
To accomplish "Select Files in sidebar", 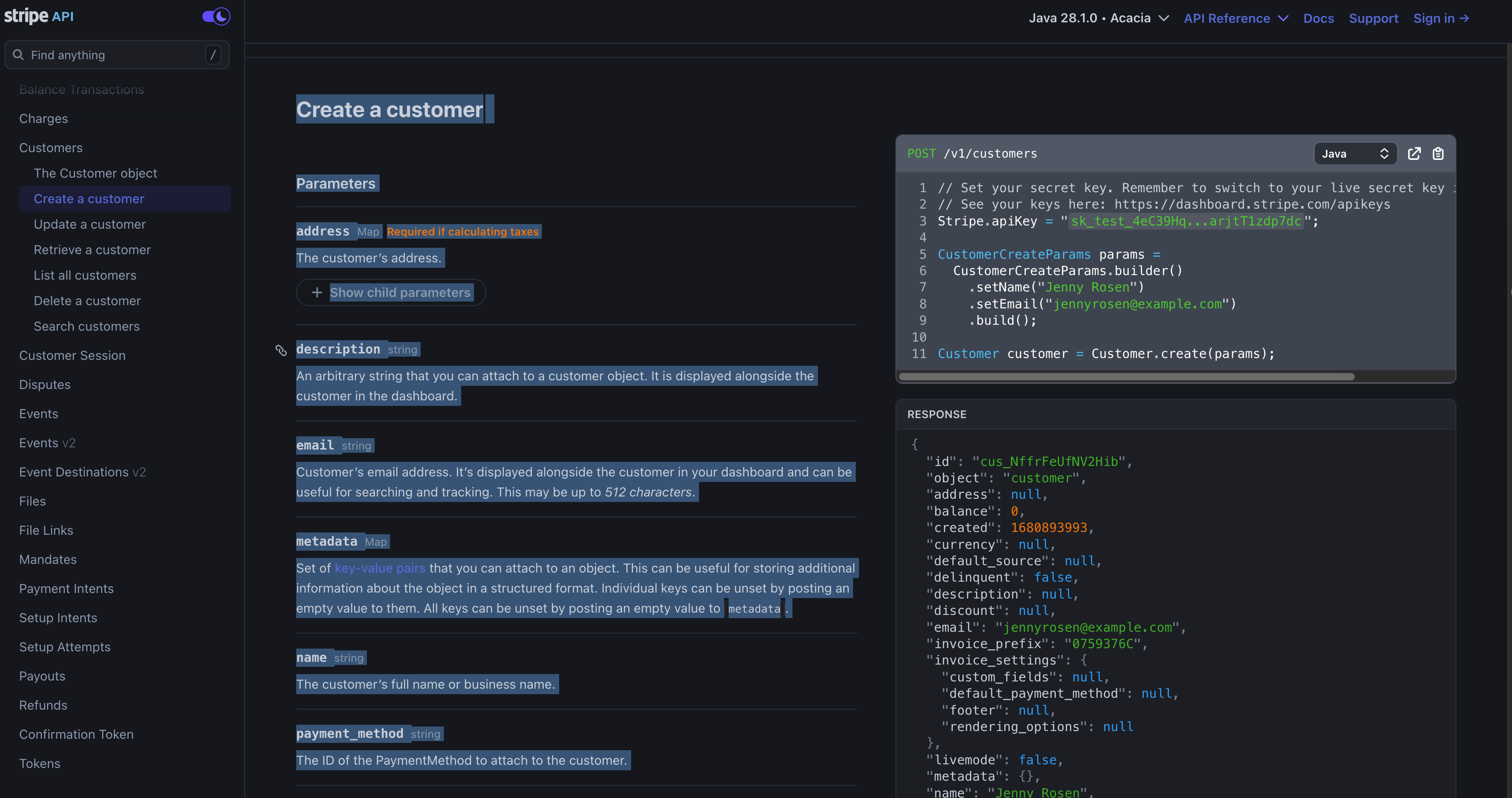I will coord(32,501).
